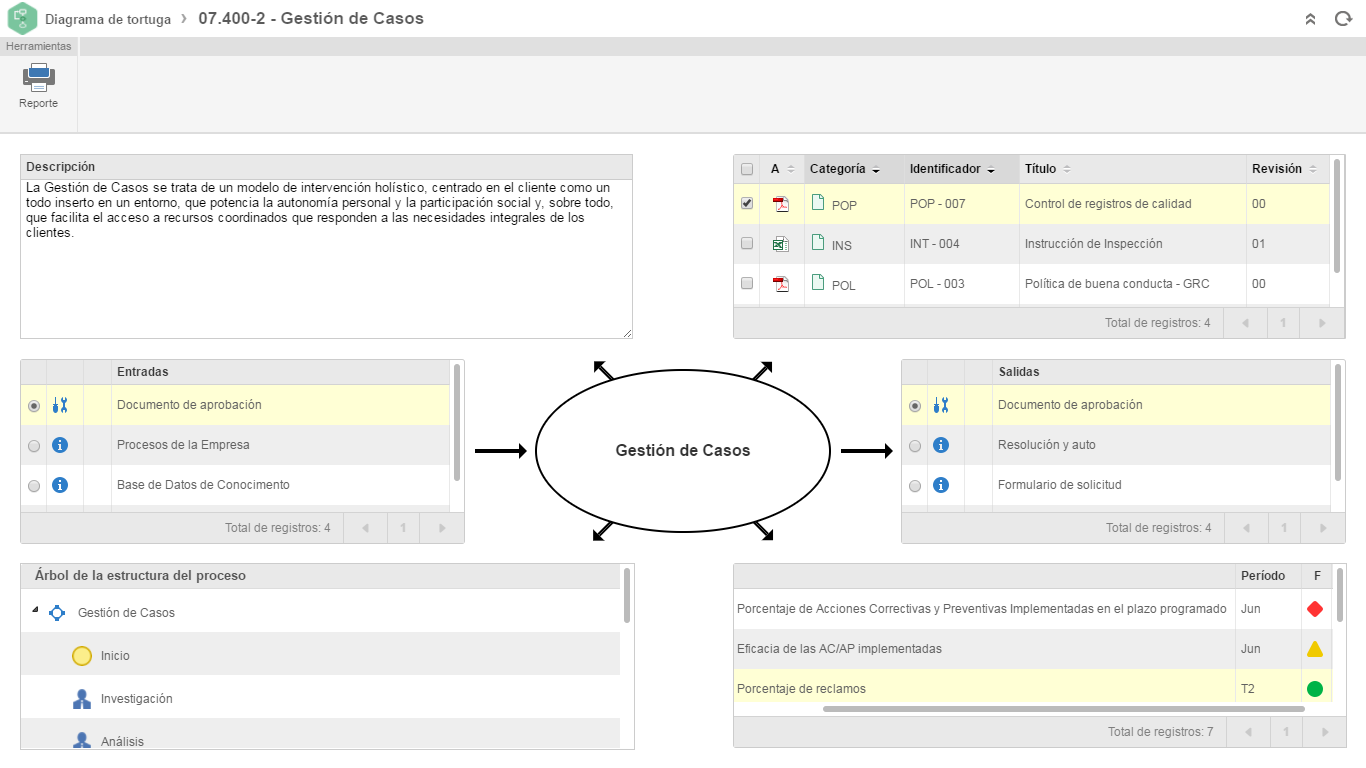
Task: Go to next page in Entradas table
Action: [441, 528]
